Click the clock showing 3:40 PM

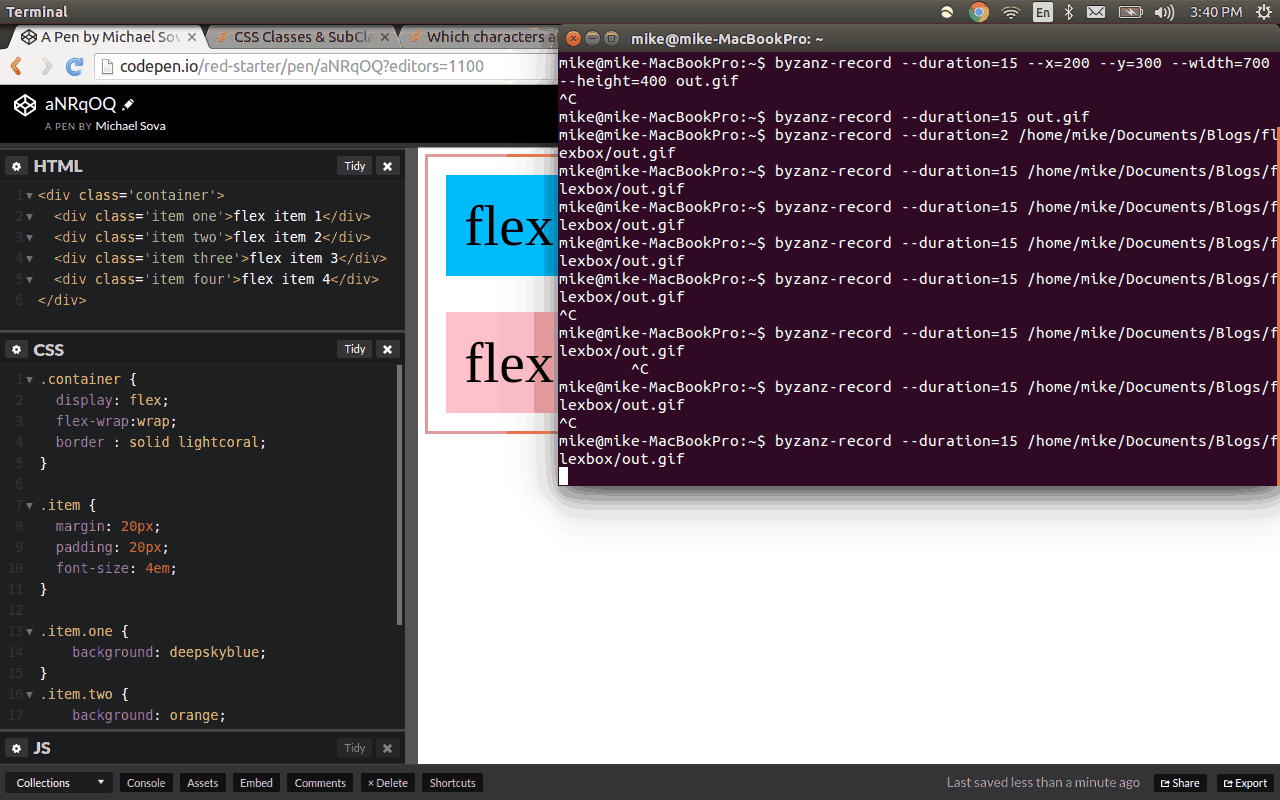point(1216,12)
